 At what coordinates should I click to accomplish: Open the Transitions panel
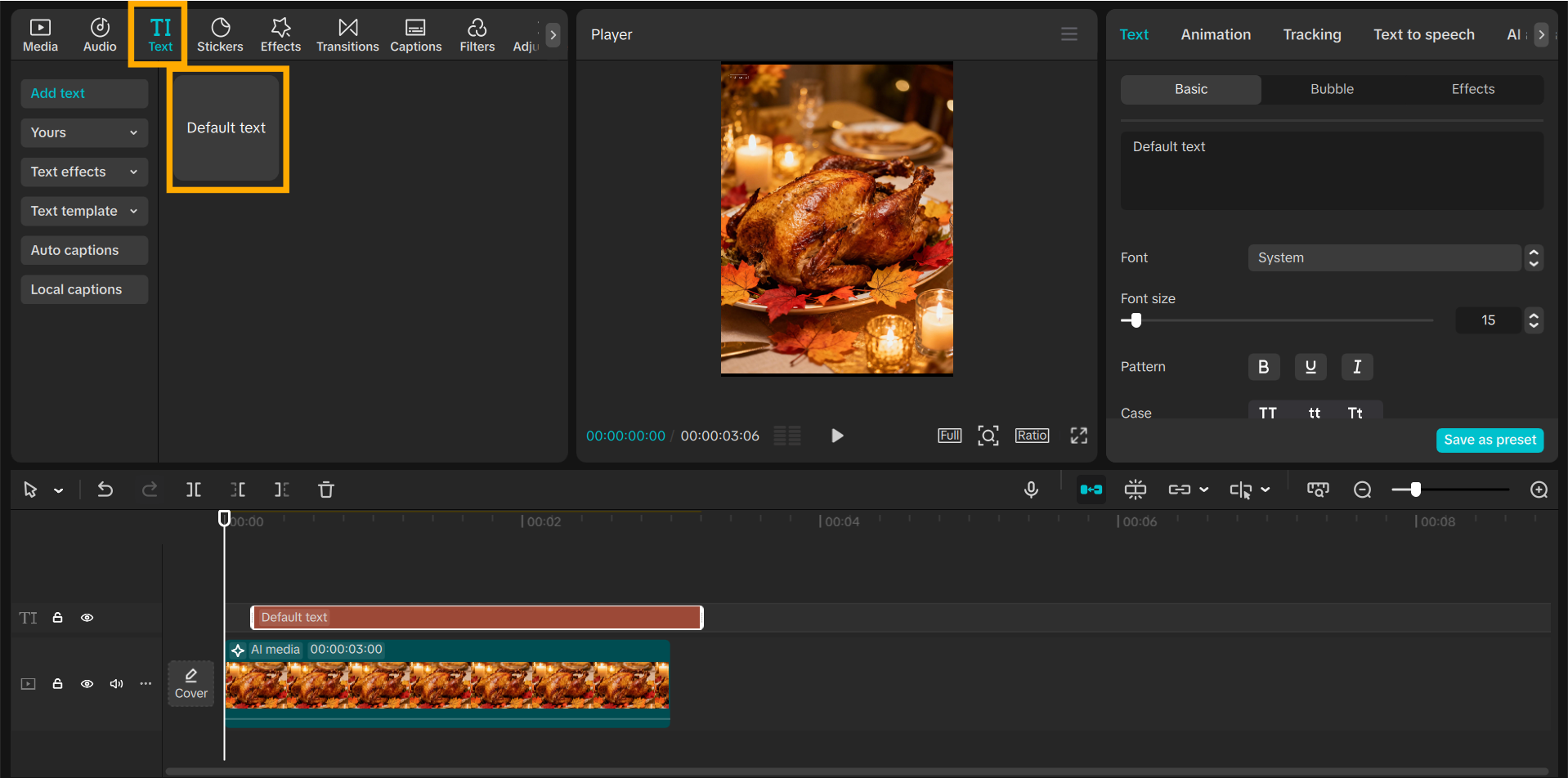pos(347,34)
